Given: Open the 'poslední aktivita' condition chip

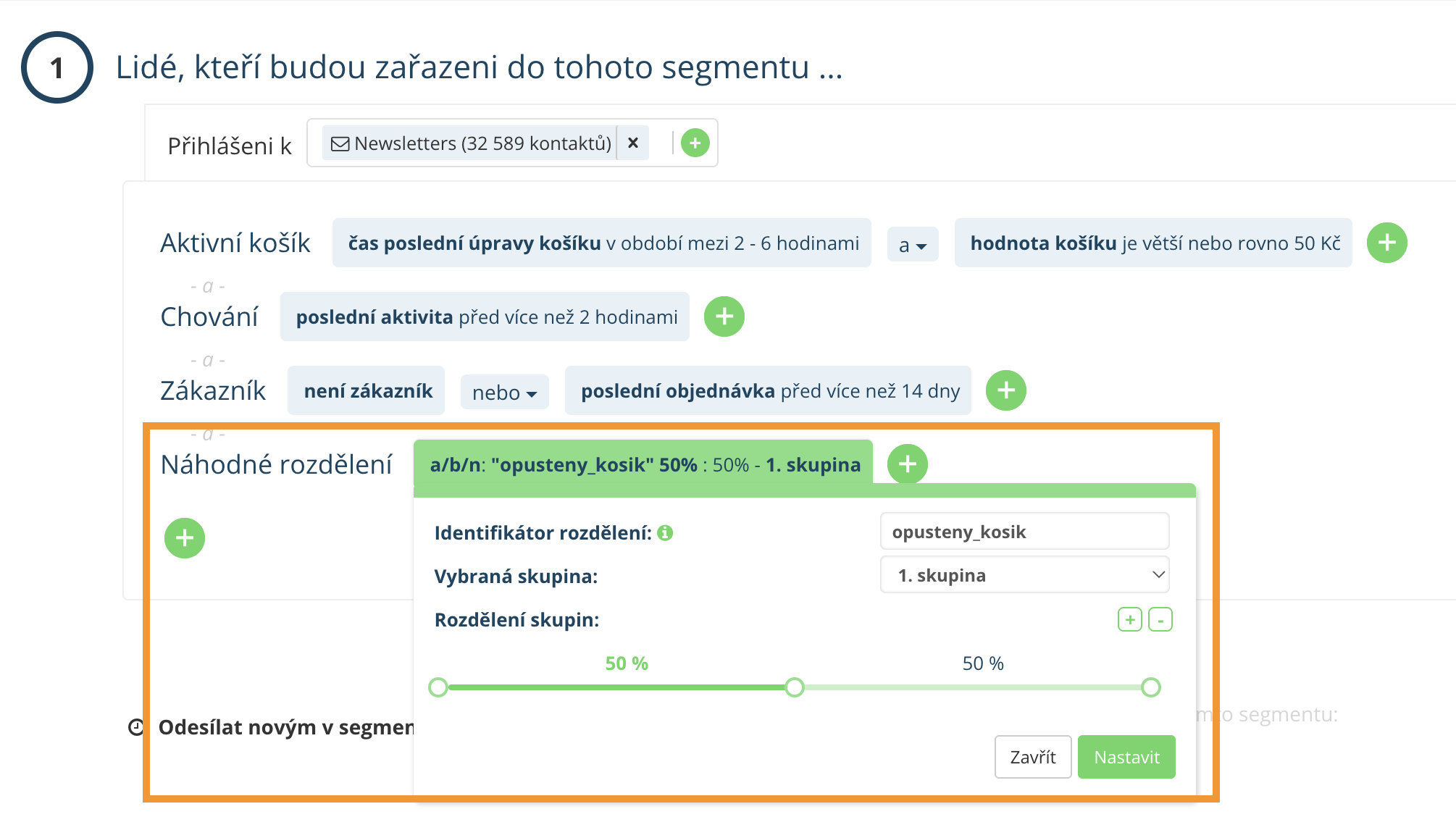Looking at the screenshot, I should tap(485, 317).
